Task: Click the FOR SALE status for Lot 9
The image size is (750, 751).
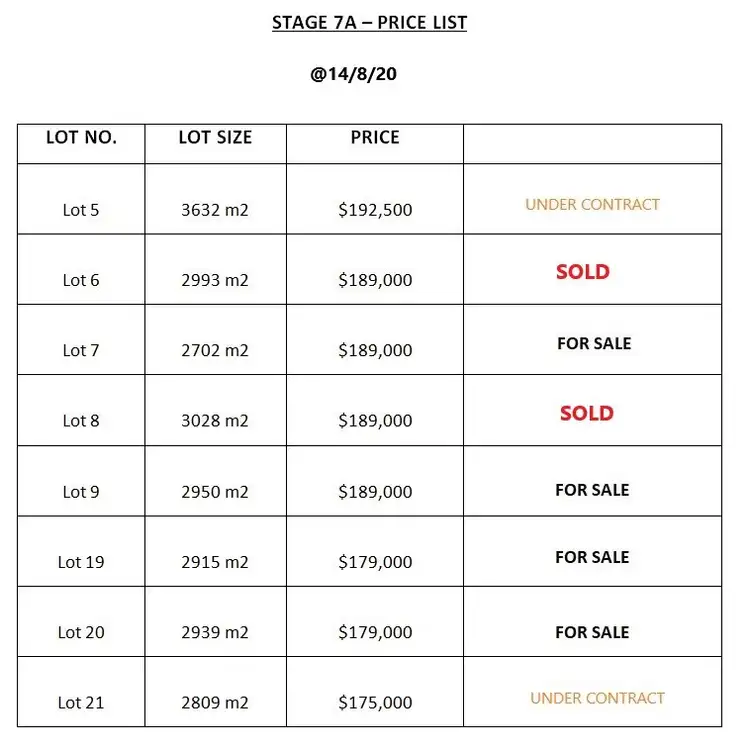Action: click(x=592, y=490)
